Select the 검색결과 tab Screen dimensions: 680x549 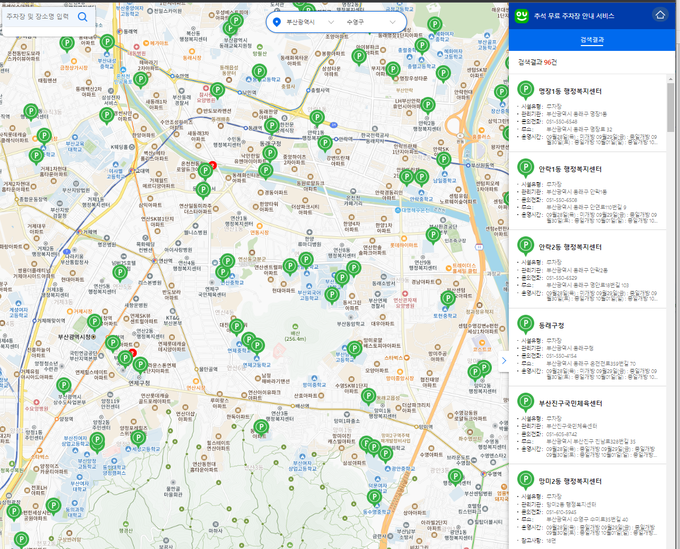point(592,40)
